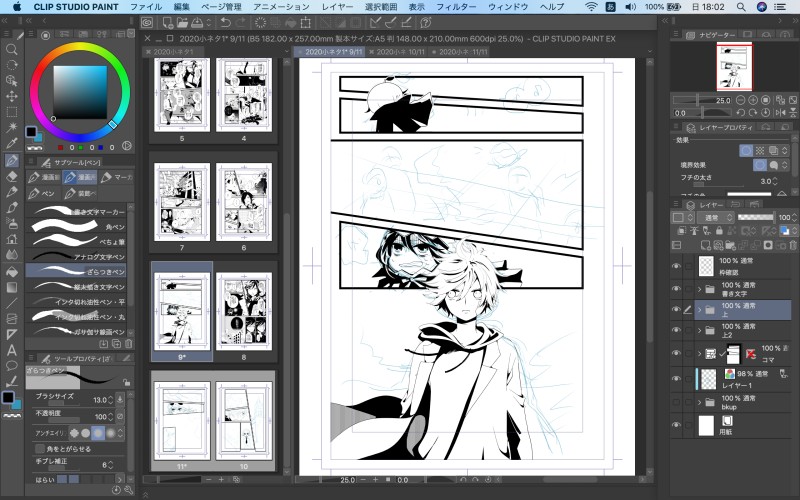Click the Navigator zoom in icon
The height and width of the screenshot is (500, 800).
[753, 100]
